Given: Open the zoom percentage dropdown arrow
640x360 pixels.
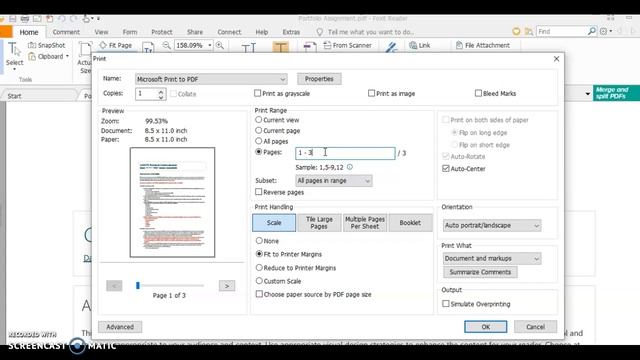Looking at the screenshot, I should tap(210, 45).
